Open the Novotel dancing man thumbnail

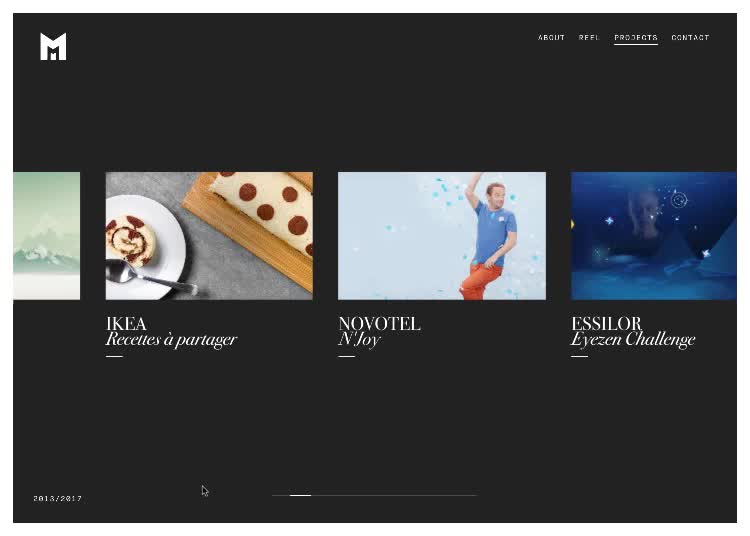[441, 236]
